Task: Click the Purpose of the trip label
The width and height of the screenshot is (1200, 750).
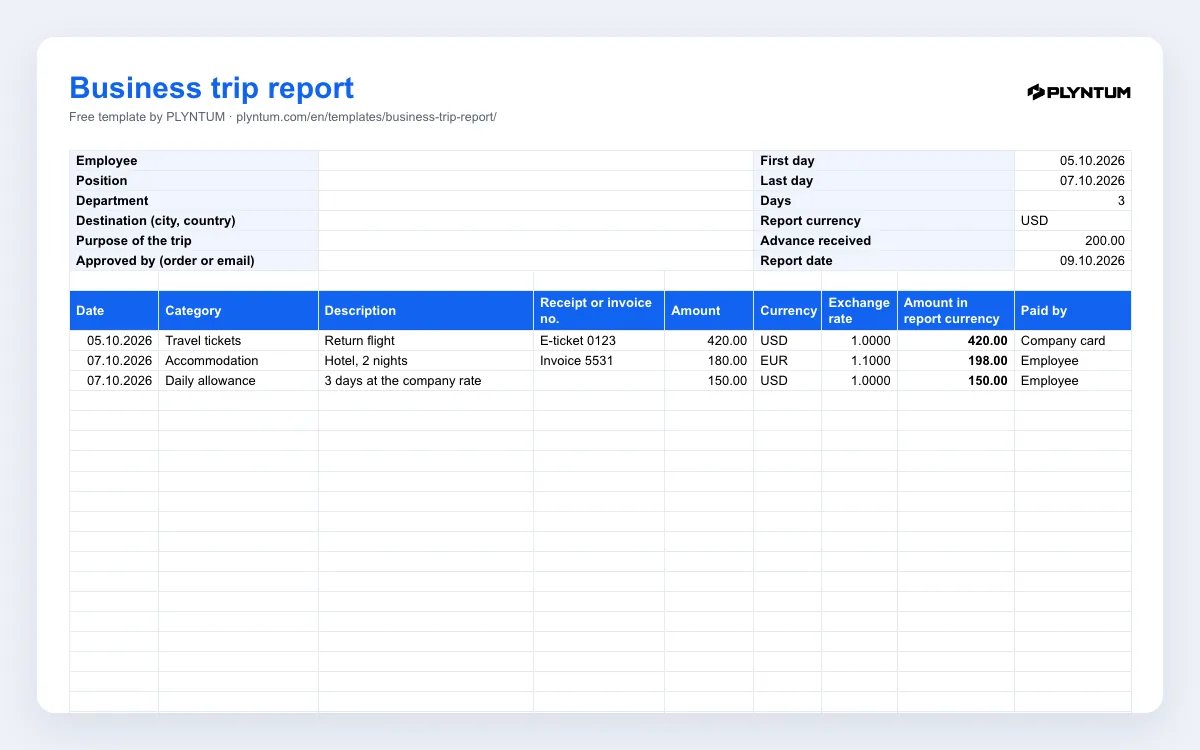Action: pos(134,241)
